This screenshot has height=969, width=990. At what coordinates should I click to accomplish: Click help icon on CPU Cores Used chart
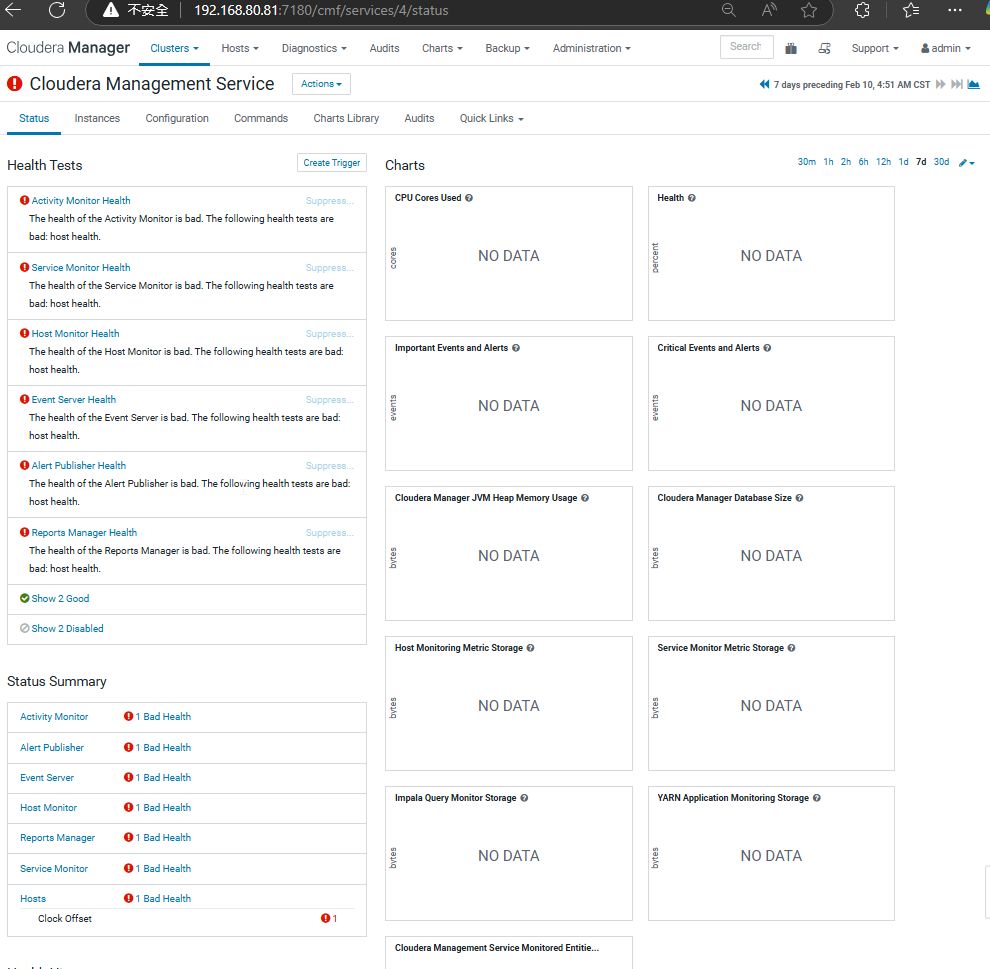pos(469,198)
